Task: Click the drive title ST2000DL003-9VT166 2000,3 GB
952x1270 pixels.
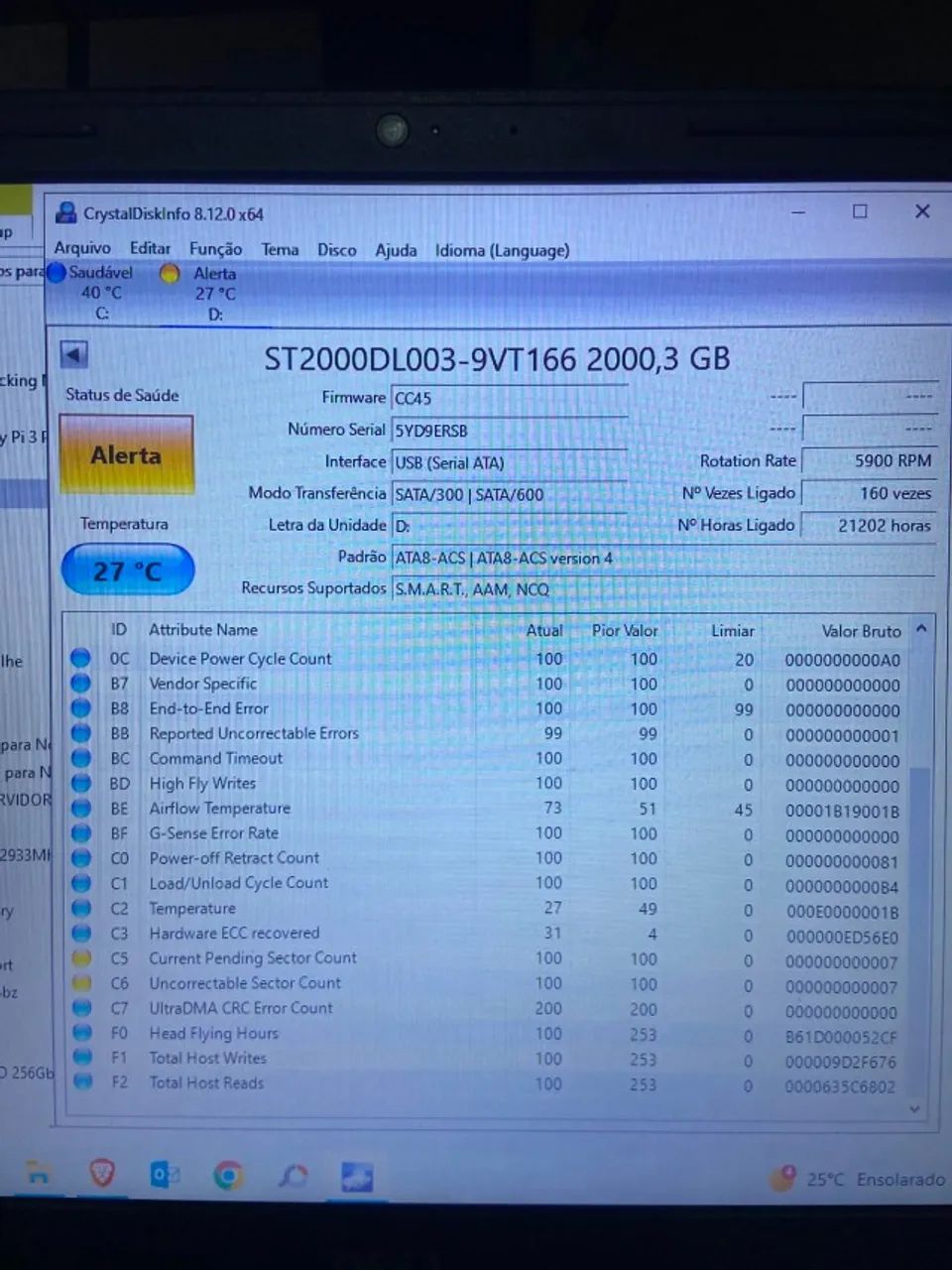Action: coord(497,358)
